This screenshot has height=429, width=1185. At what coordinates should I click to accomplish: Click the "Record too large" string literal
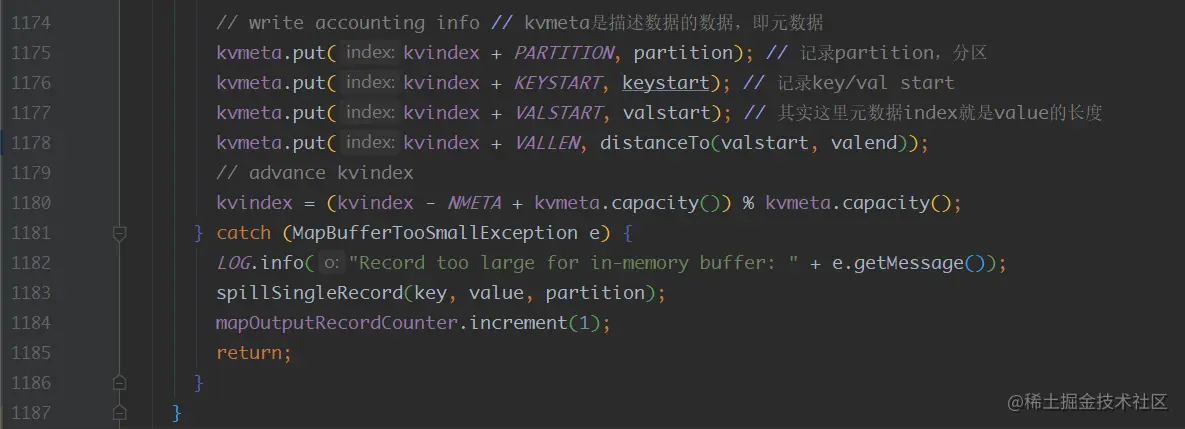point(574,263)
